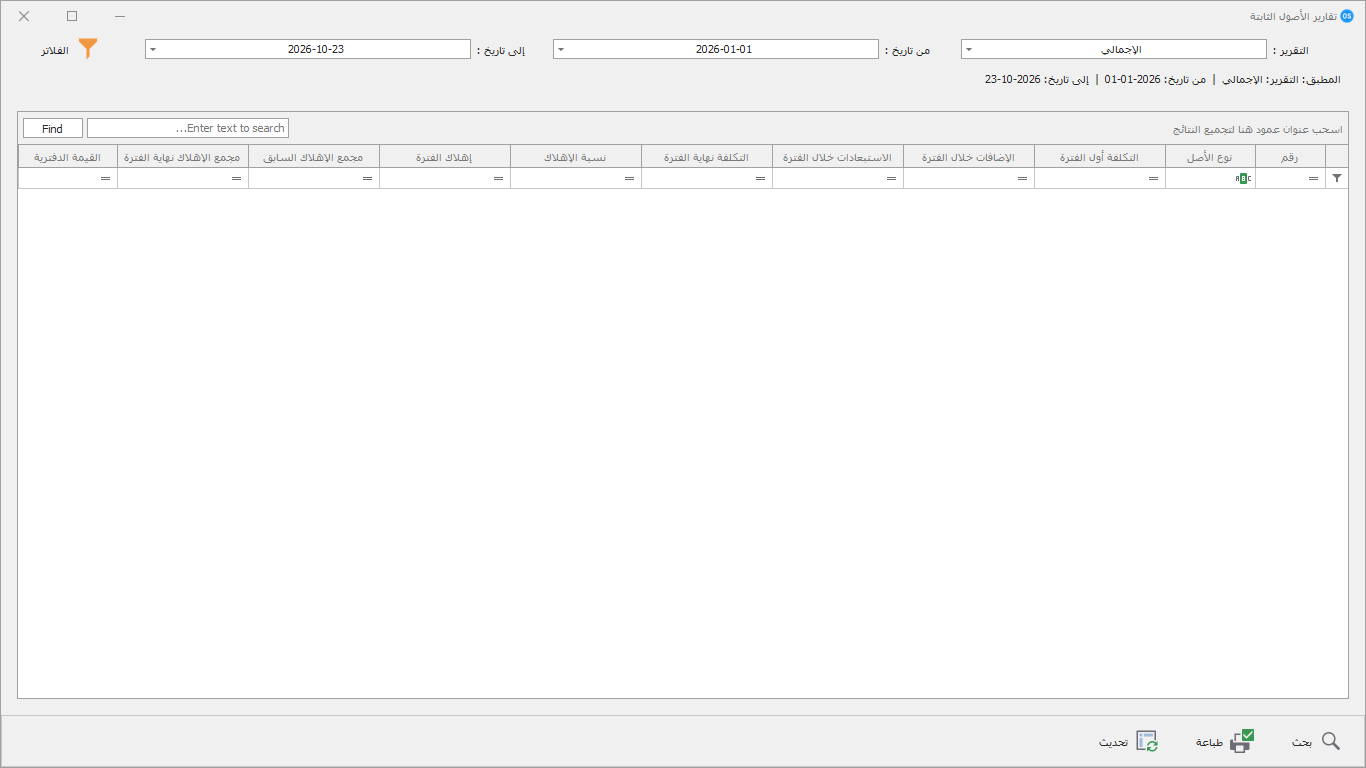Open filter operator icon under الاستبعادات خلال الفترة
1366x768 pixels.
click(891, 178)
